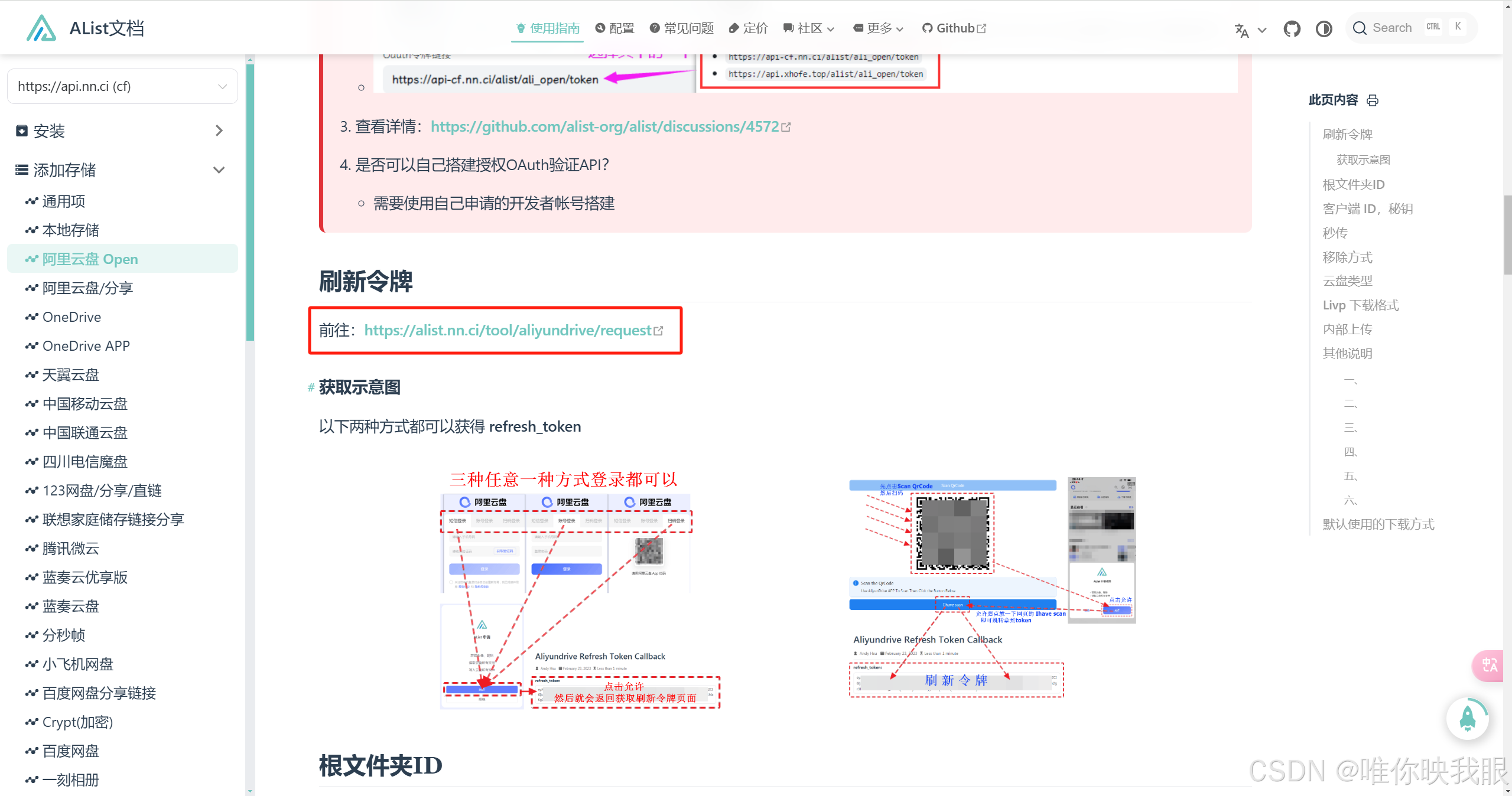Toggle dark mode theme icon
Image resolution: width=1512 pixels, height=796 pixels.
(1324, 28)
